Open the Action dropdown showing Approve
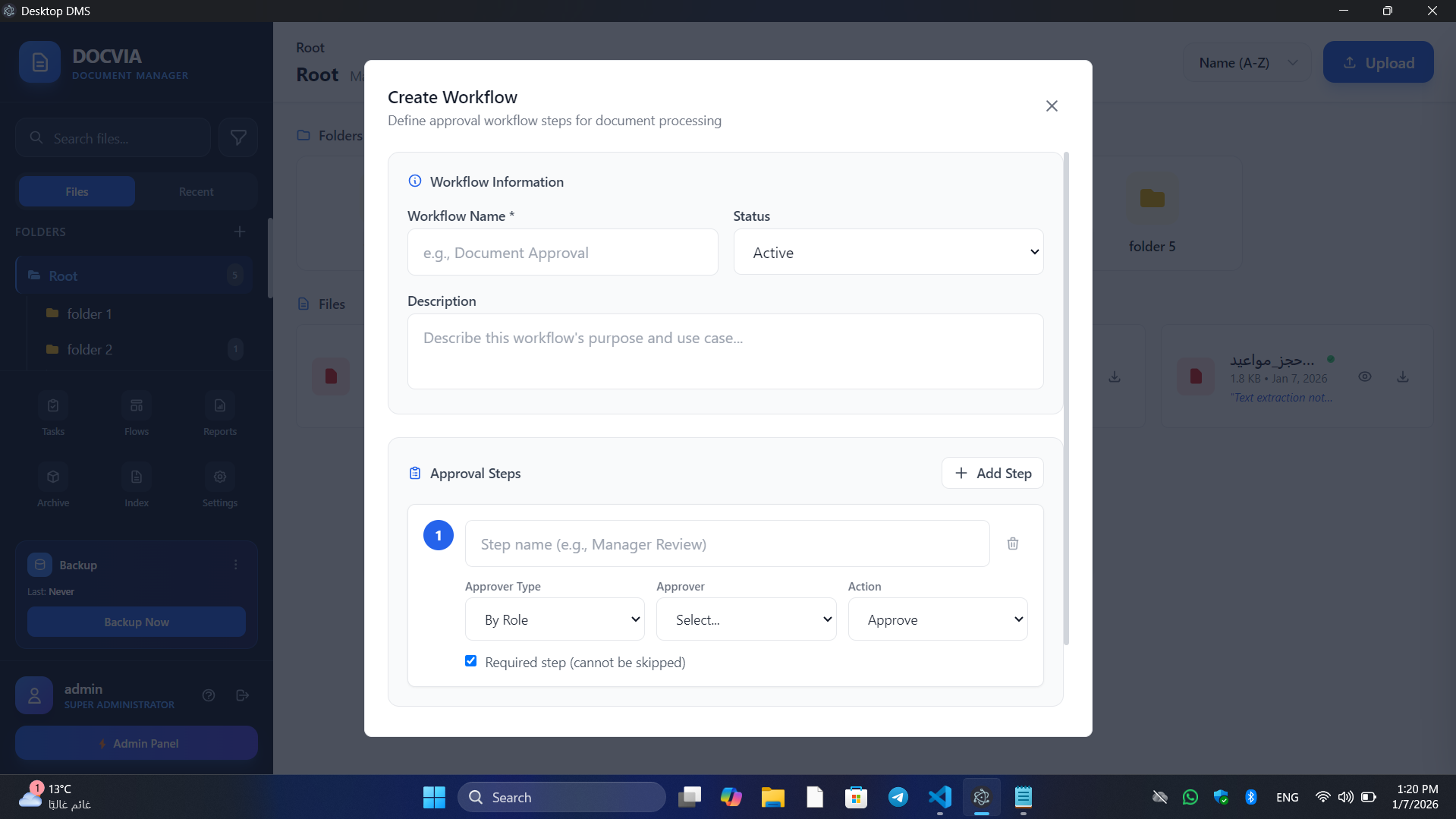 pyautogui.click(x=938, y=620)
